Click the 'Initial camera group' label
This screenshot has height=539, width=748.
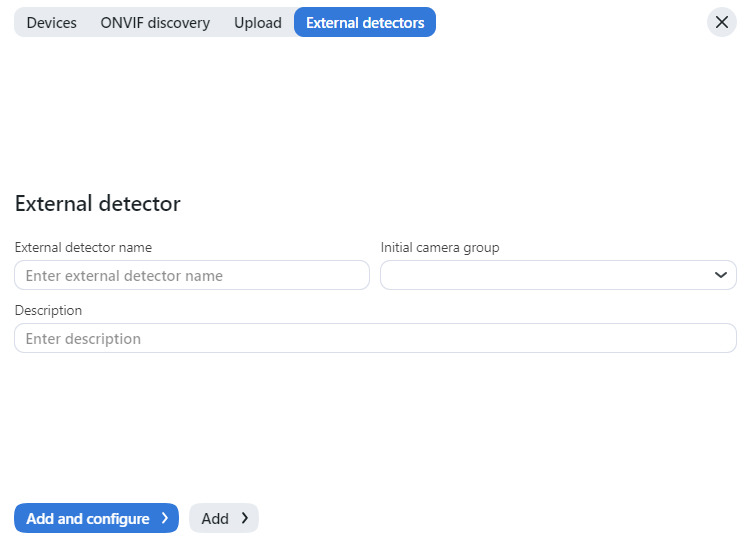pos(439,247)
